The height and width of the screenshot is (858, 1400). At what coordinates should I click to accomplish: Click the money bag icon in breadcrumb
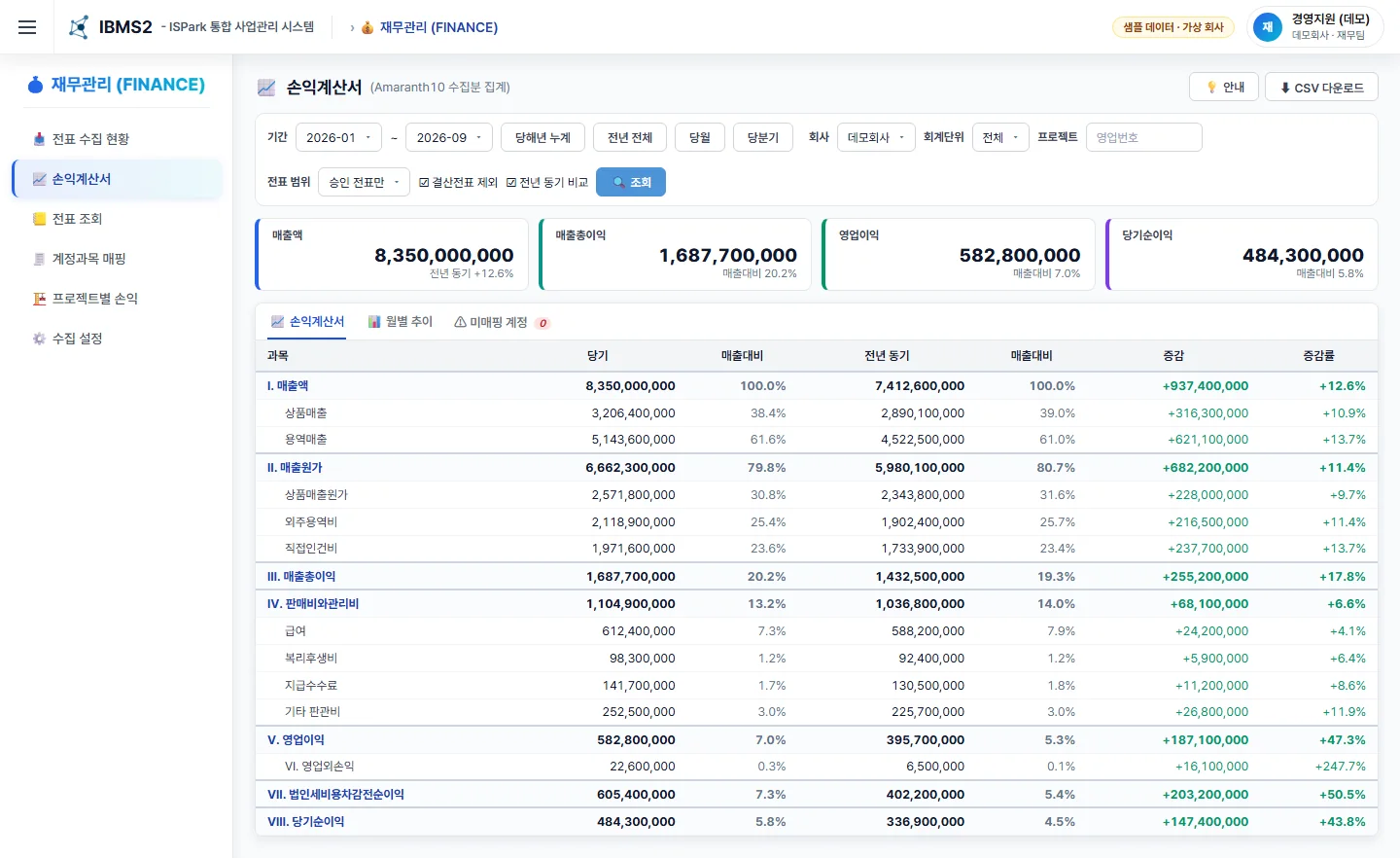[367, 28]
